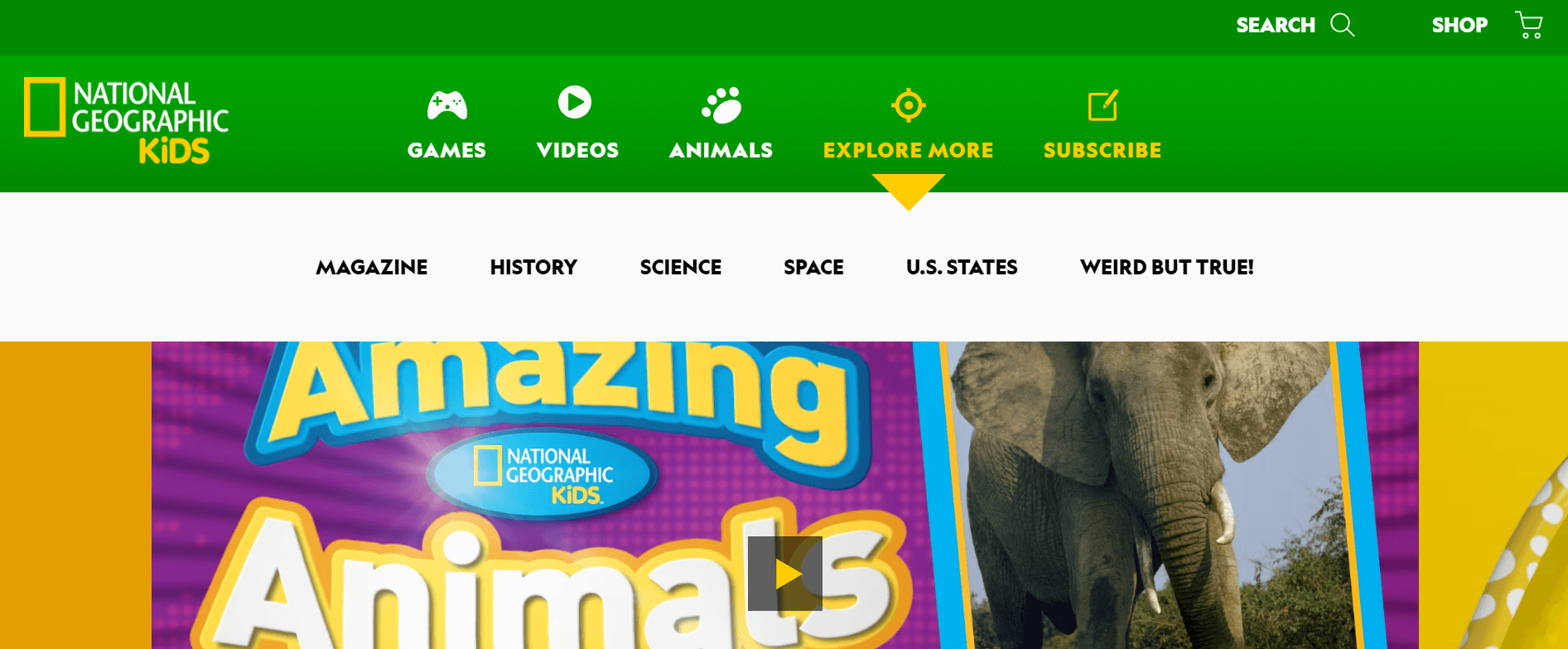
Task: Go to National Geographic Kids home logo
Action: coord(126,120)
